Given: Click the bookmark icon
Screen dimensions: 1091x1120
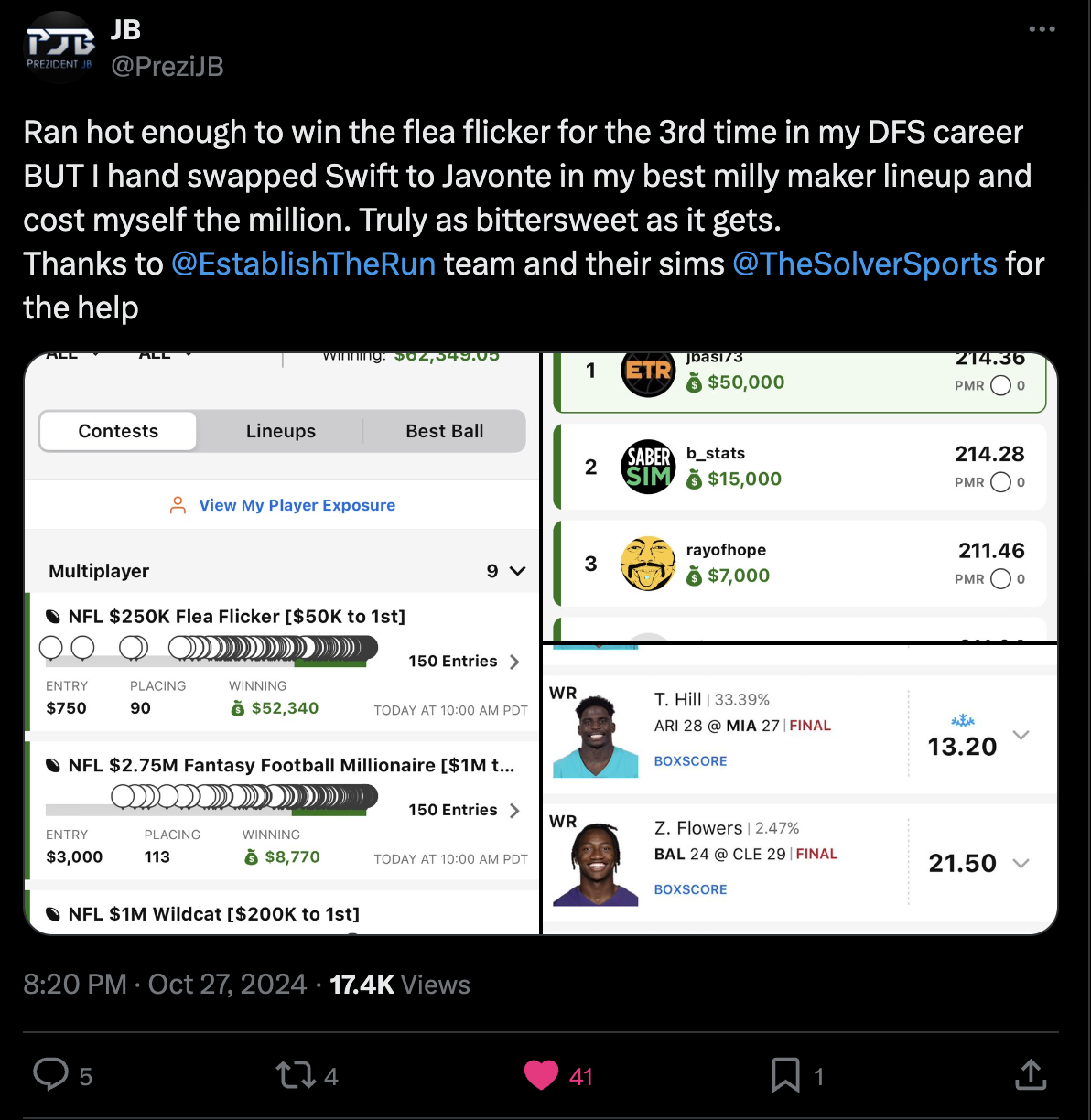Looking at the screenshot, I should 785,1075.
